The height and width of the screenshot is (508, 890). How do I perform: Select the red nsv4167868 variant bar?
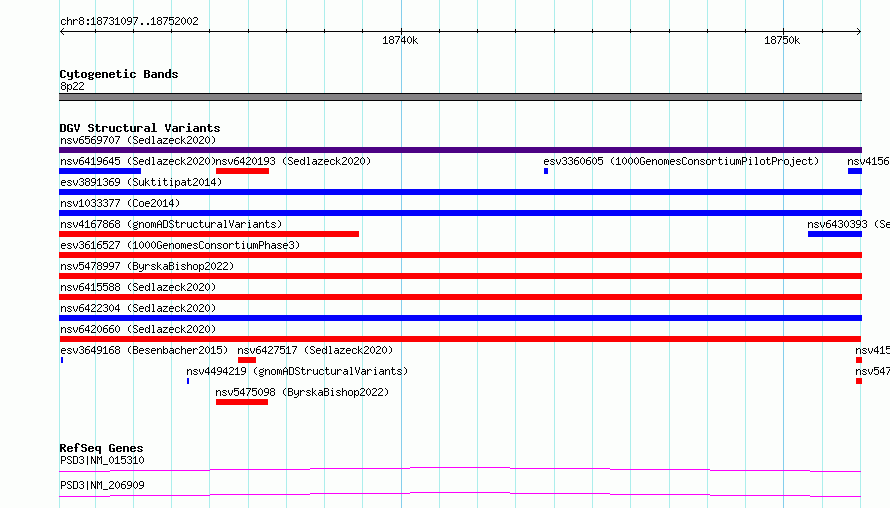click(209, 234)
